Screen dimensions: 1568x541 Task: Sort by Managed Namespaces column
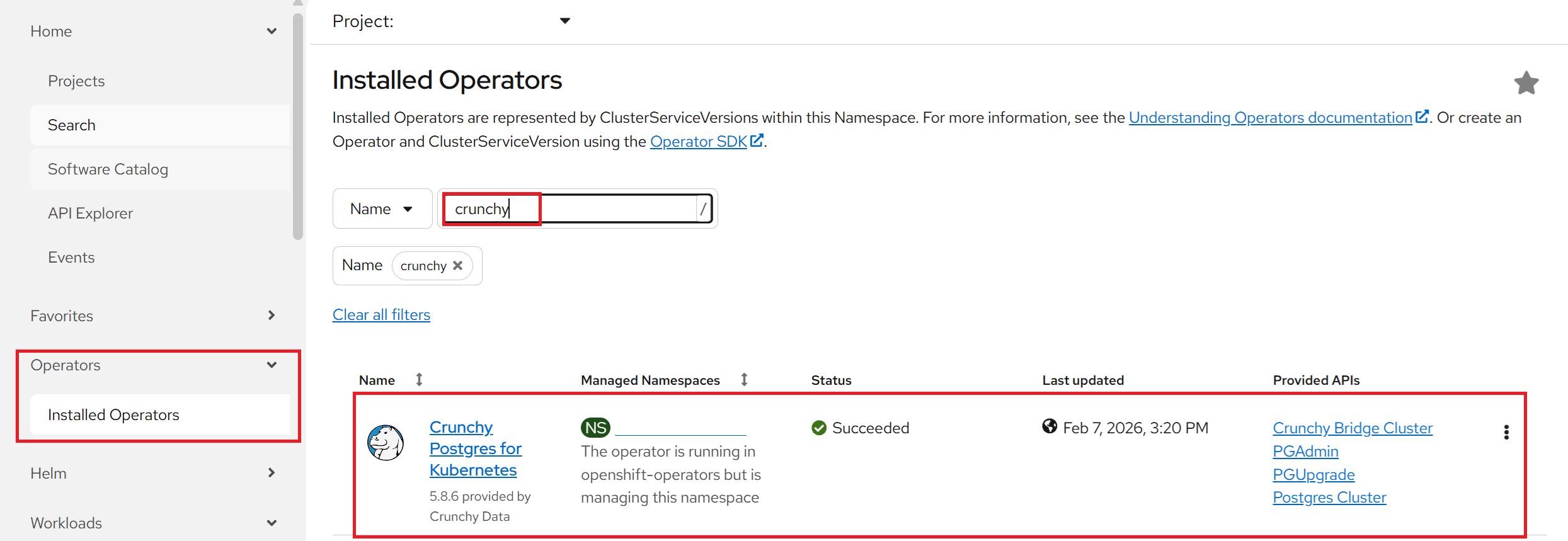(x=744, y=380)
